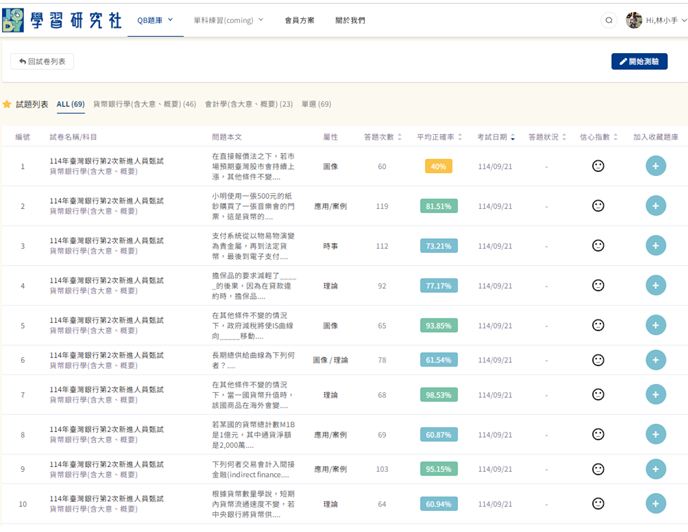Add question 1 to favorites collection
This screenshot has width=688, height=532.
655,166
